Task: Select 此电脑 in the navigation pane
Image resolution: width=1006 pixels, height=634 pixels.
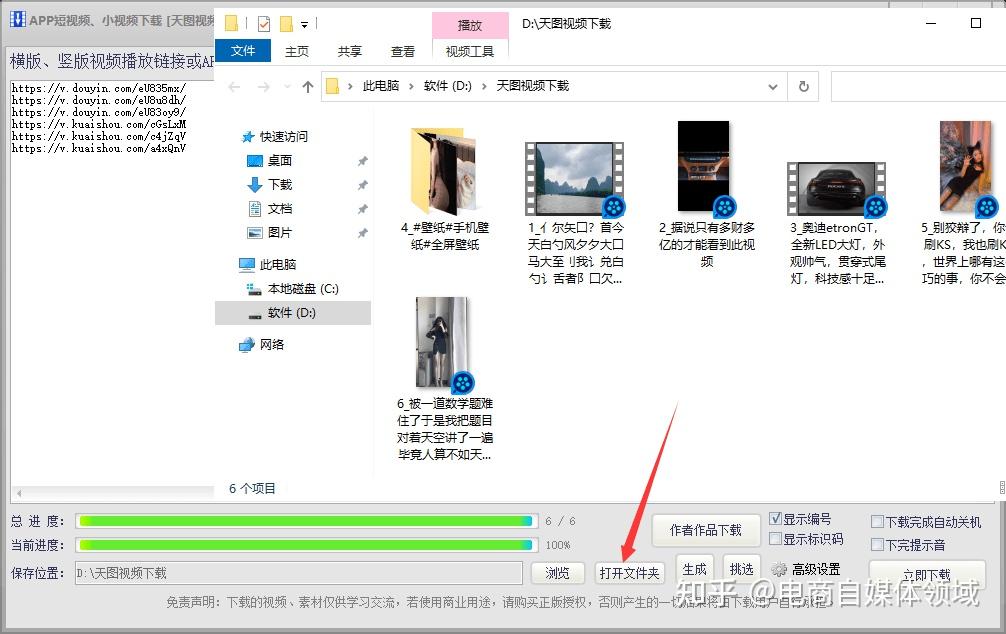Action: pyautogui.click(x=277, y=264)
